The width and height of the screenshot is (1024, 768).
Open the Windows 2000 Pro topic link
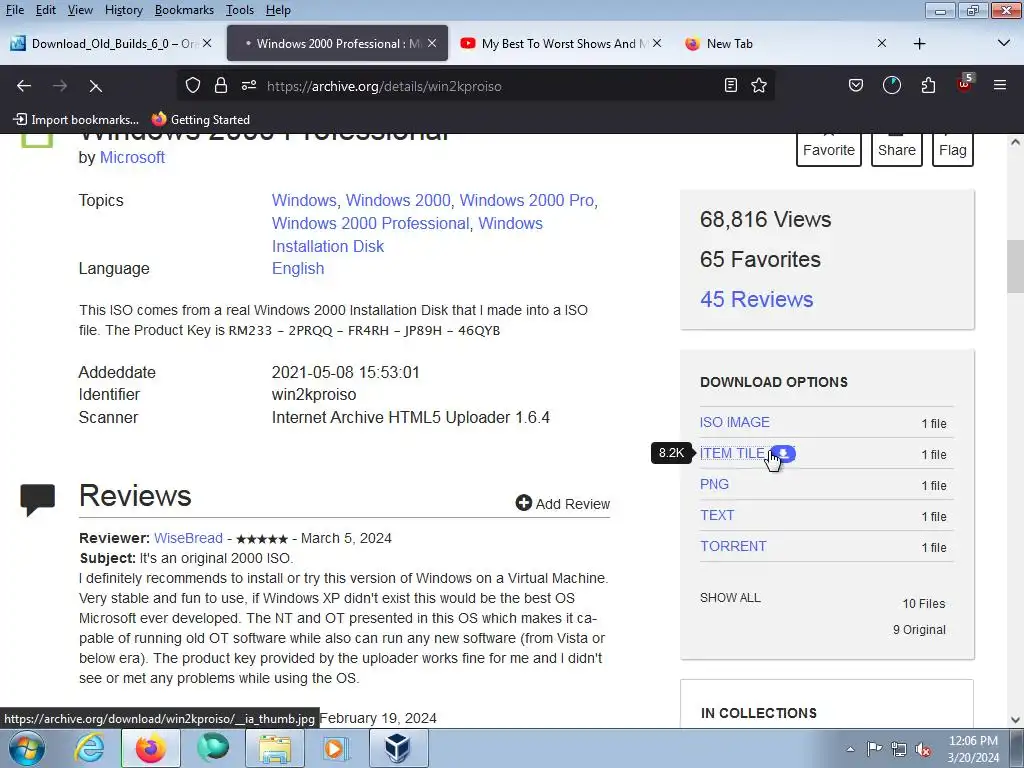[x=526, y=200]
